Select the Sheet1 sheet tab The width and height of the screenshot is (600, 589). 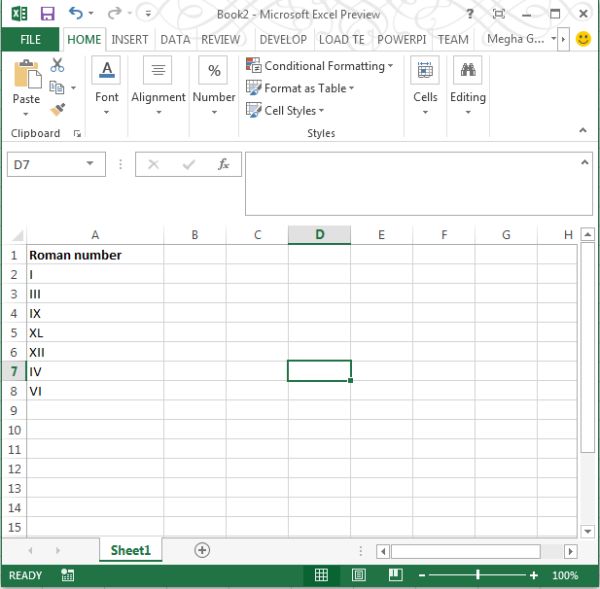pos(130,550)
